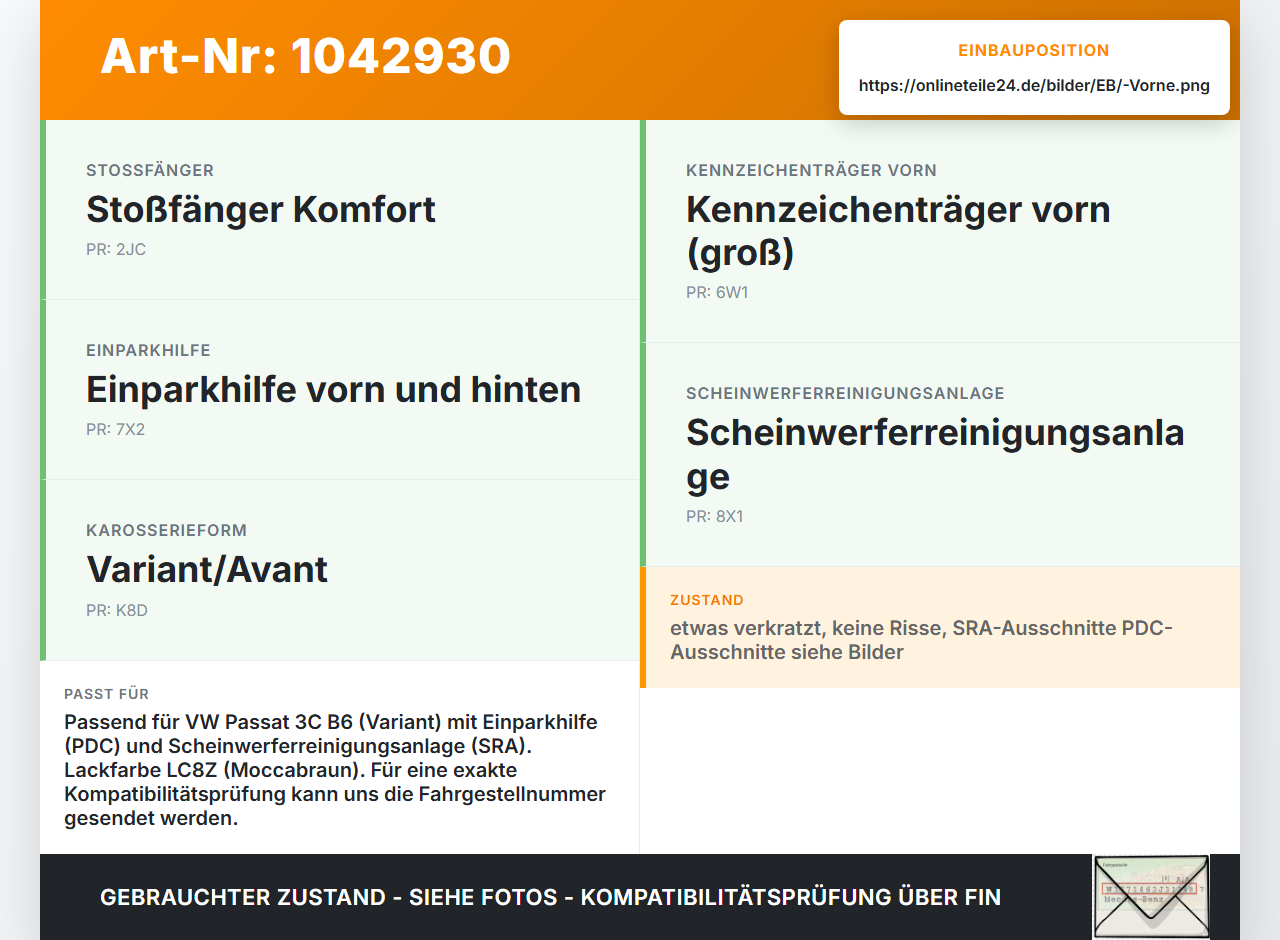Click the Passend für VW Passat description
The image size is (1280, 940).
336,770
